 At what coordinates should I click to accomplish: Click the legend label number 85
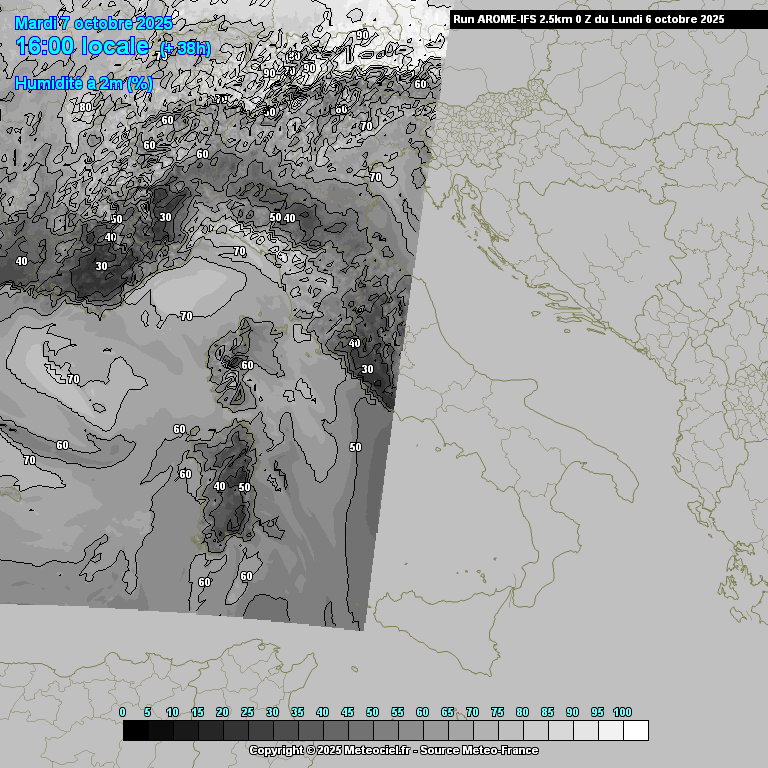click(x=547, y=712)
